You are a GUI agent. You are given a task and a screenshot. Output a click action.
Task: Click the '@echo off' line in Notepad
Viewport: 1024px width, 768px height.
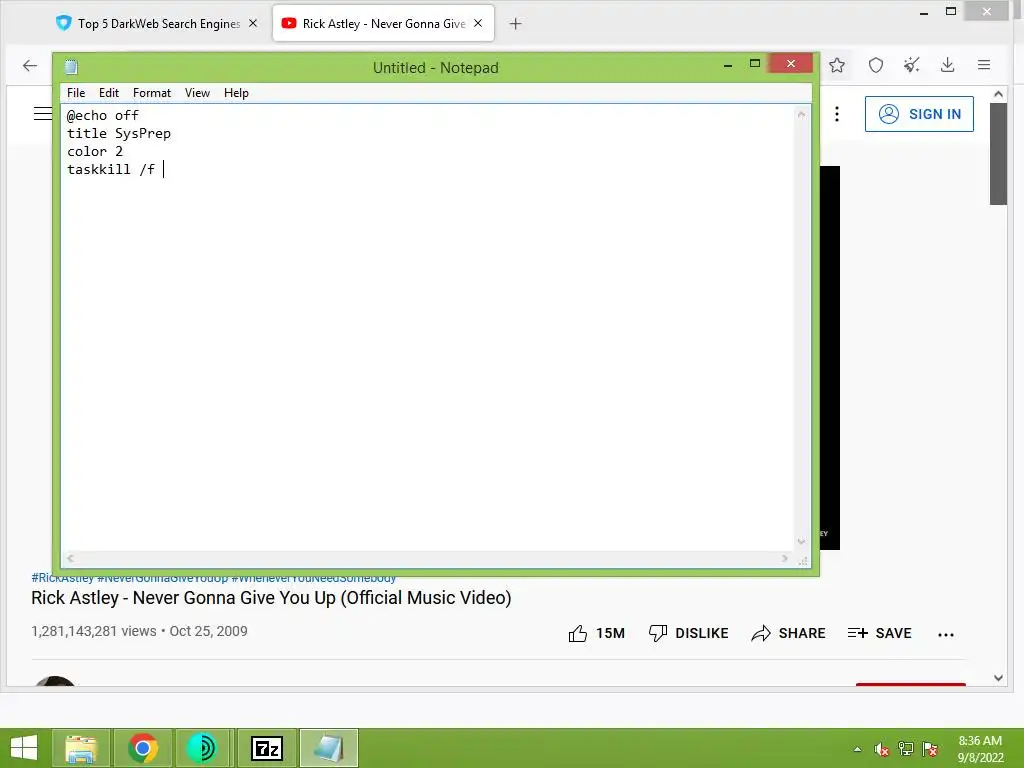(103, 116)
